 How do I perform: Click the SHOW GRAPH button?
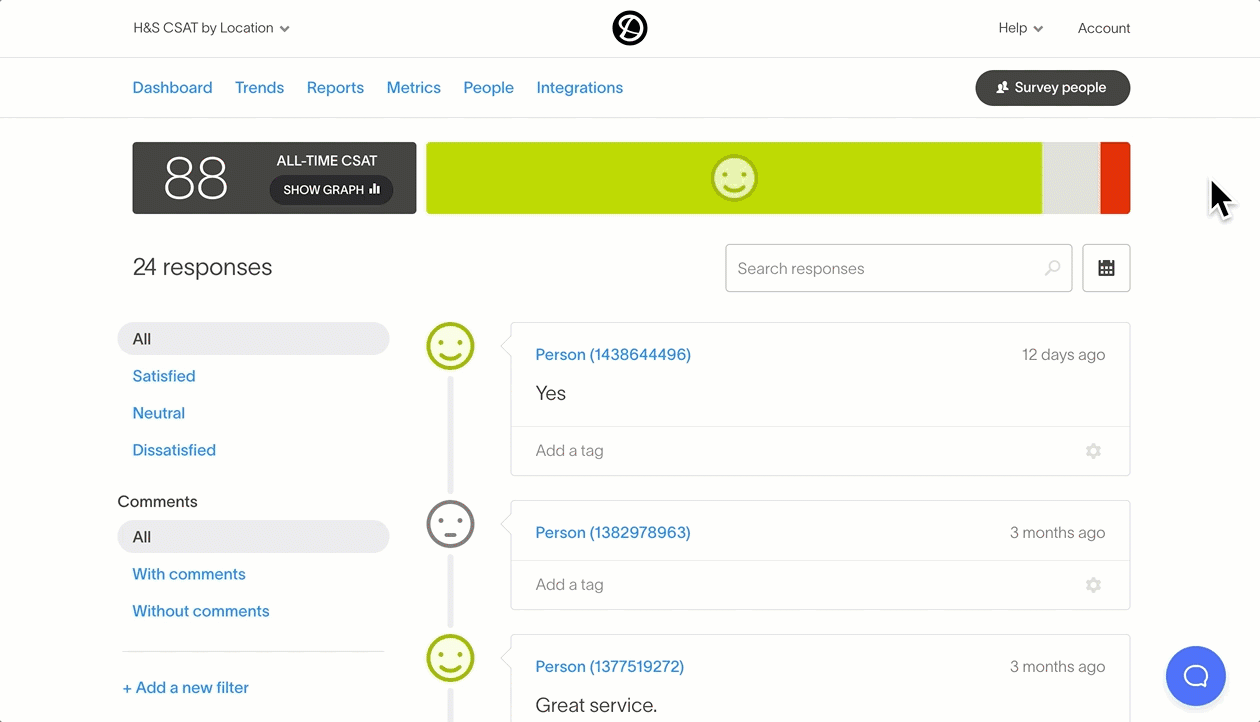point(331,190)
